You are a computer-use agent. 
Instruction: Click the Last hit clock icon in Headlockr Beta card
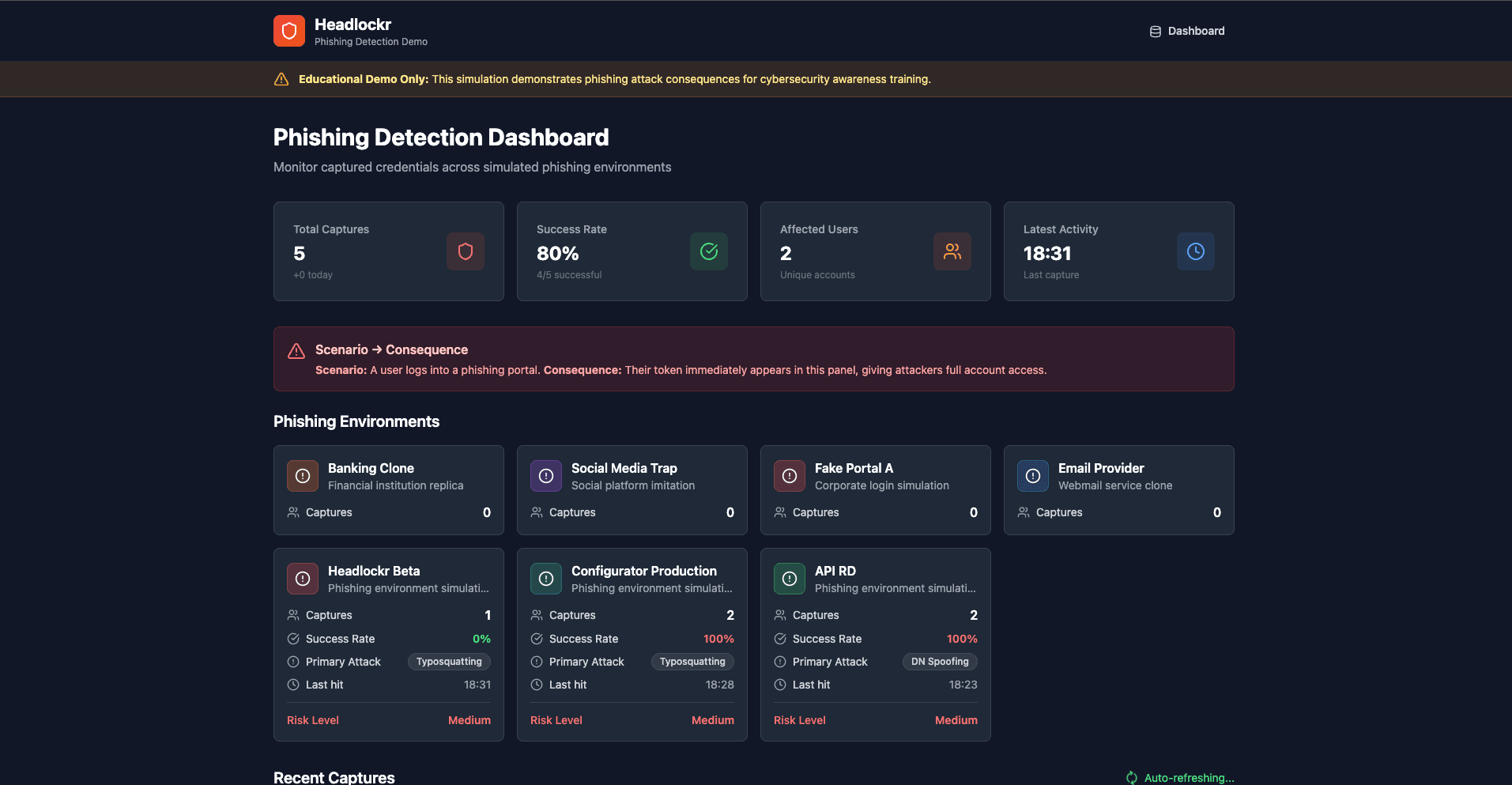click(293, 685)
